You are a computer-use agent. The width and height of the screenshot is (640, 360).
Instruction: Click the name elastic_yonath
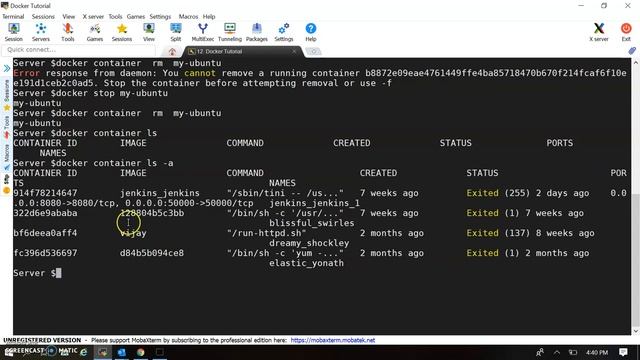[x=306, y=263]
